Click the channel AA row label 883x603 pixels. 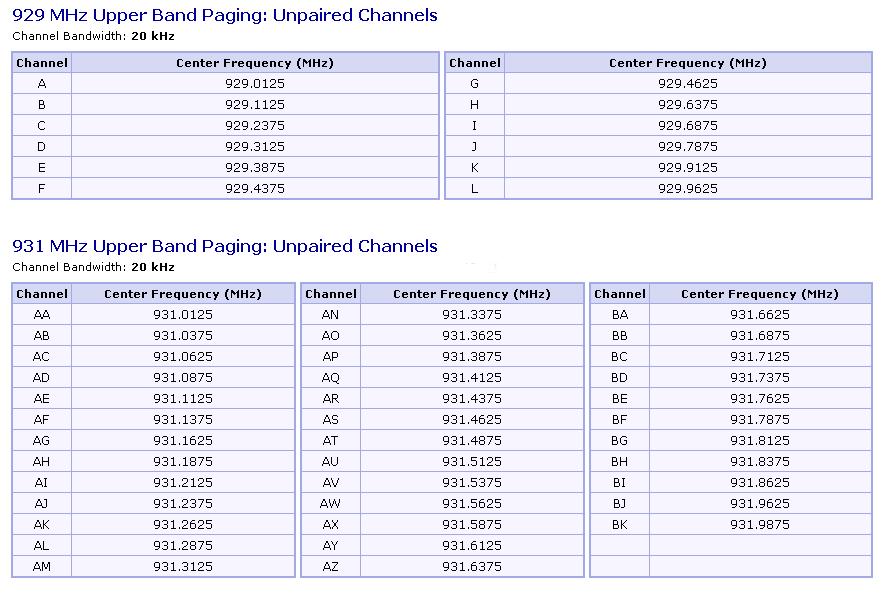42,315
